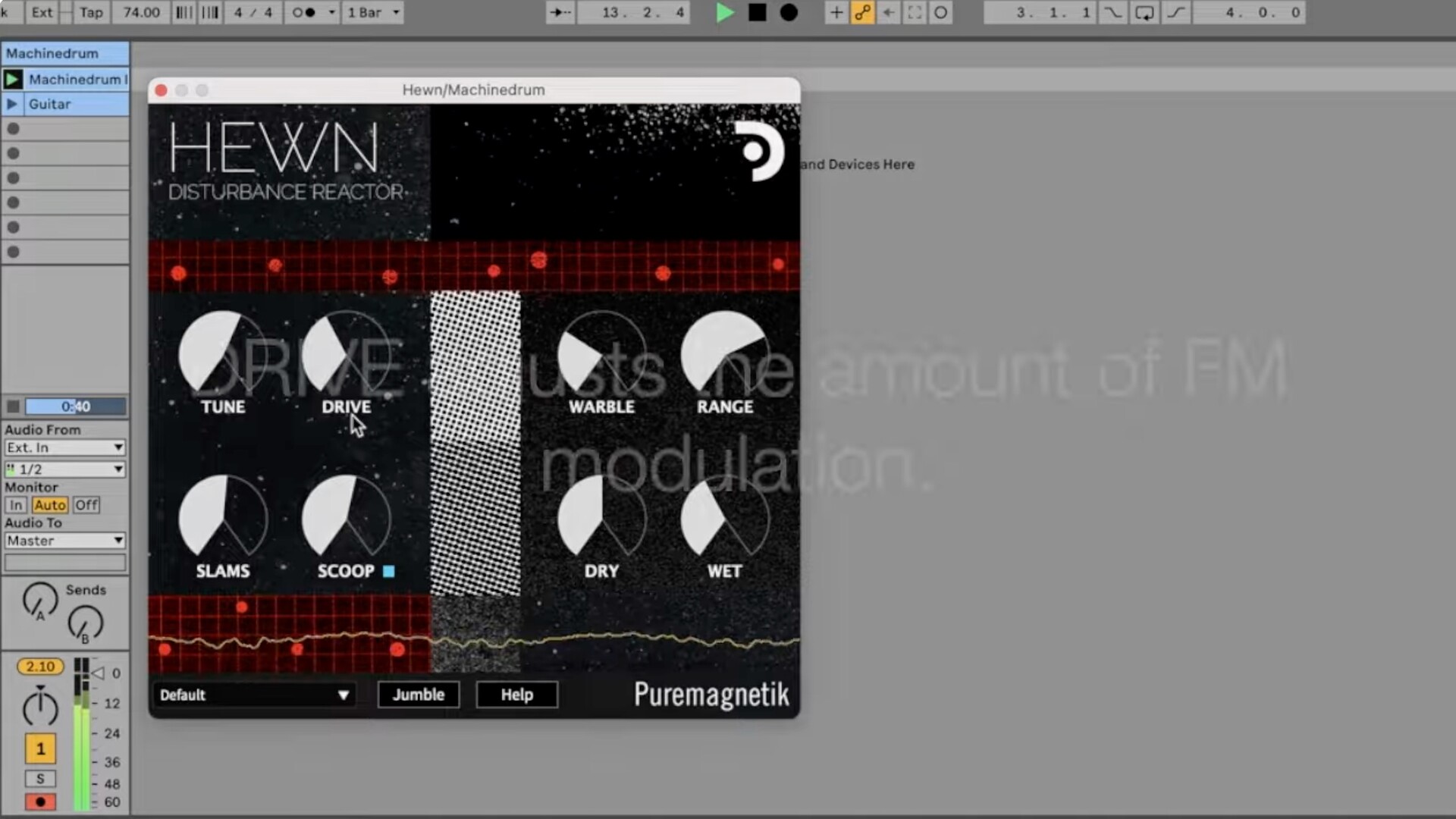The image size is (1456, 819).
Task: Click the 4 / 4 time signature field
Action: click(x=253, y=12)
